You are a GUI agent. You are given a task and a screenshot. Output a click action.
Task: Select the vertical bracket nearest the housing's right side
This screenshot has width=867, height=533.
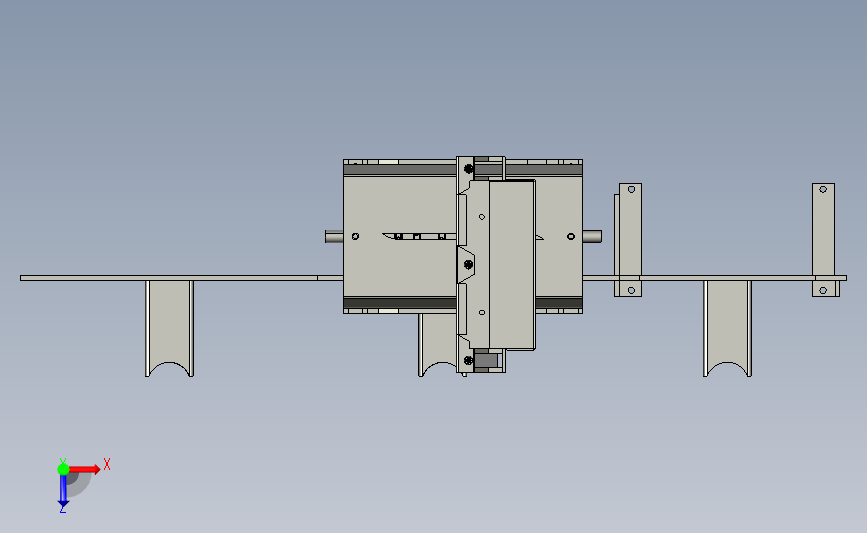pyautogui.click(x=628, y=239)
